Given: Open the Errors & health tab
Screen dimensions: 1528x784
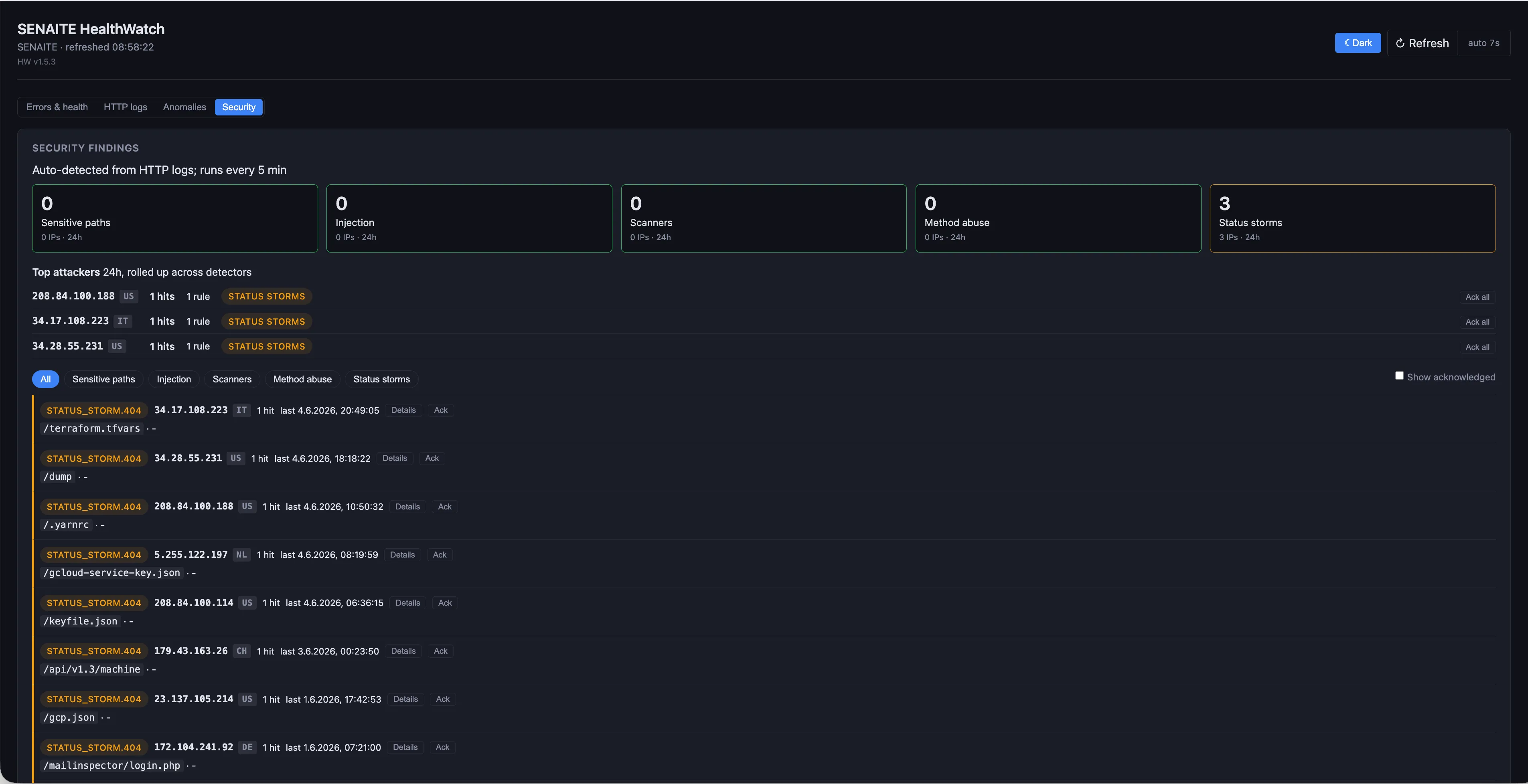Looking at the screenshot, I should (57, 107).
